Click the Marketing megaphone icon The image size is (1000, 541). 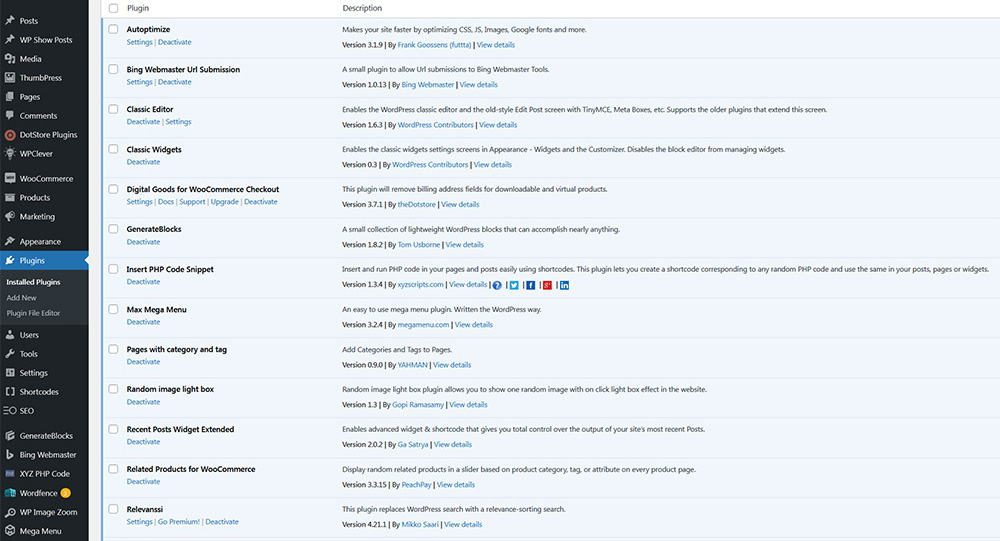pos(10,216)
